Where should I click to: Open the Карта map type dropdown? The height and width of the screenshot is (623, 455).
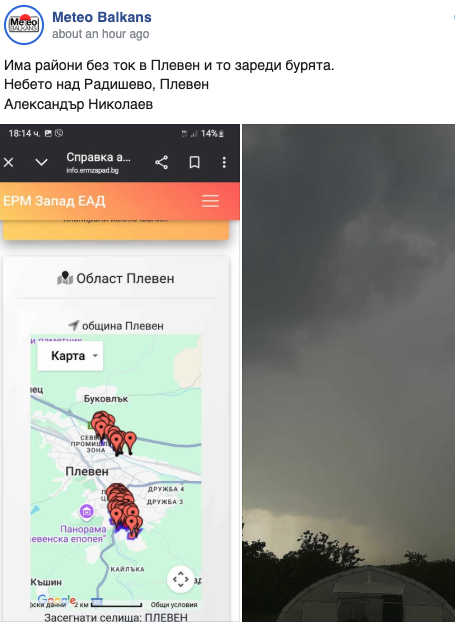(70, 356)
